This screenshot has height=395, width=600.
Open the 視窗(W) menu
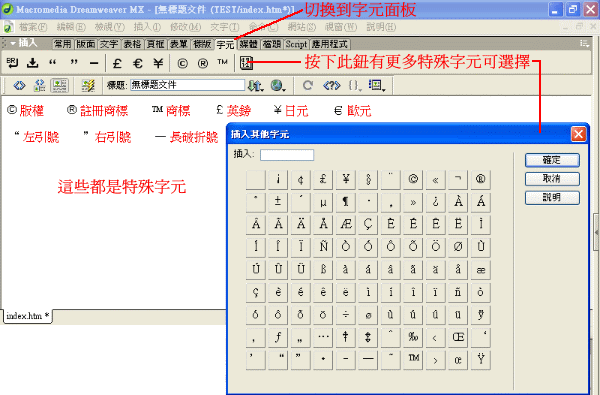pyautogui.click(x=341, y=27)
